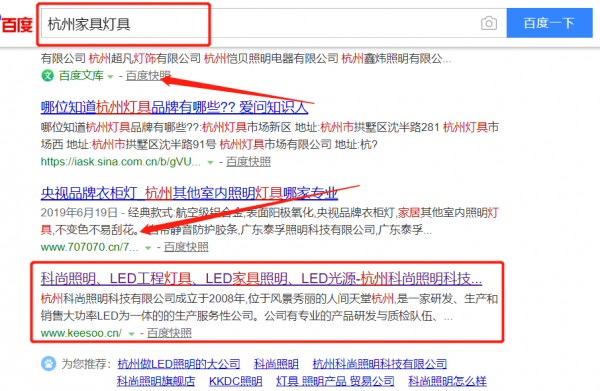Open 哪位知道杭州灯具品牌有哪些 result title
This screenshot has width=600, height=391.
(x=174, y=107)
